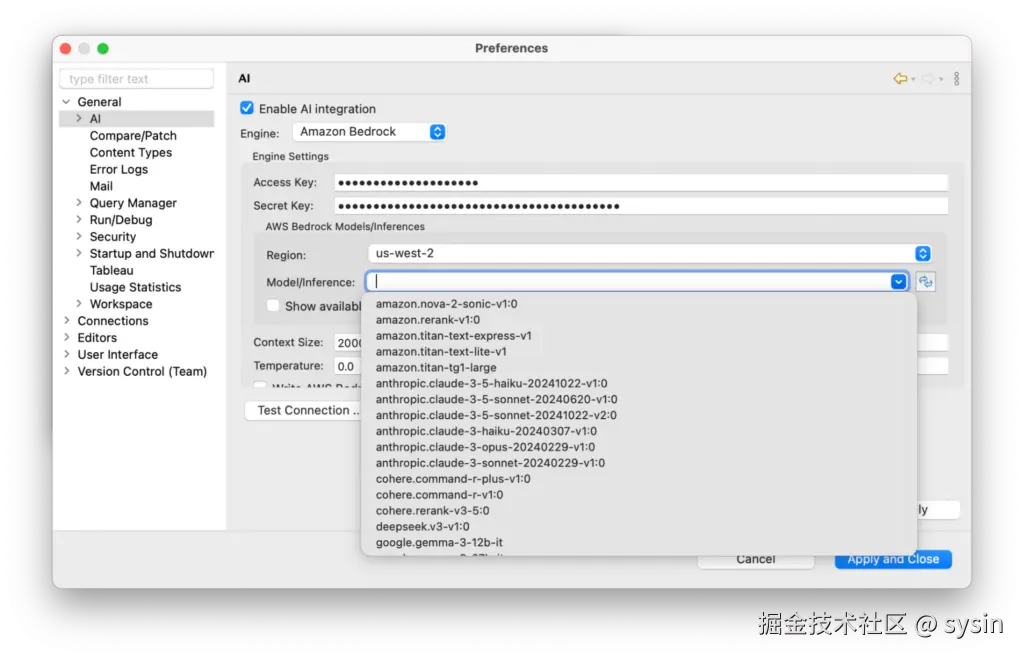Pick cohere.command-r-v1:0 from list
Screen dimensions: 1024x658
439,495
